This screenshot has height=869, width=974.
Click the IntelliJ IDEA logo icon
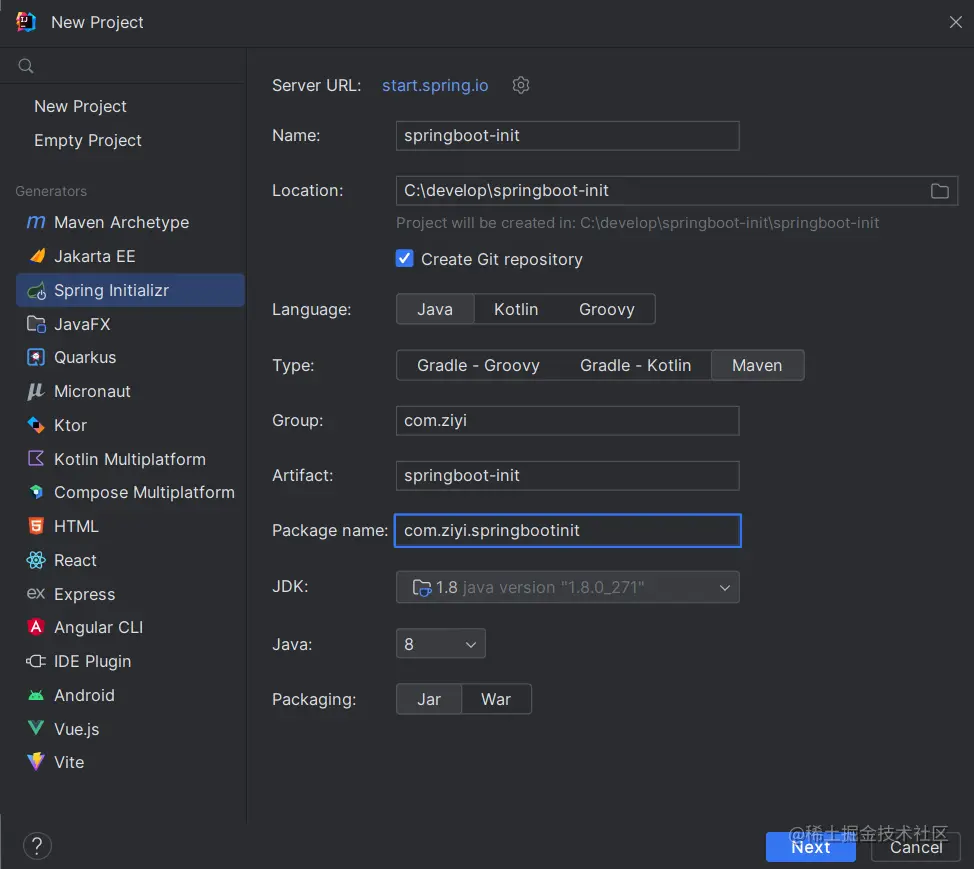pyautogui.click(x=25, y=22)
